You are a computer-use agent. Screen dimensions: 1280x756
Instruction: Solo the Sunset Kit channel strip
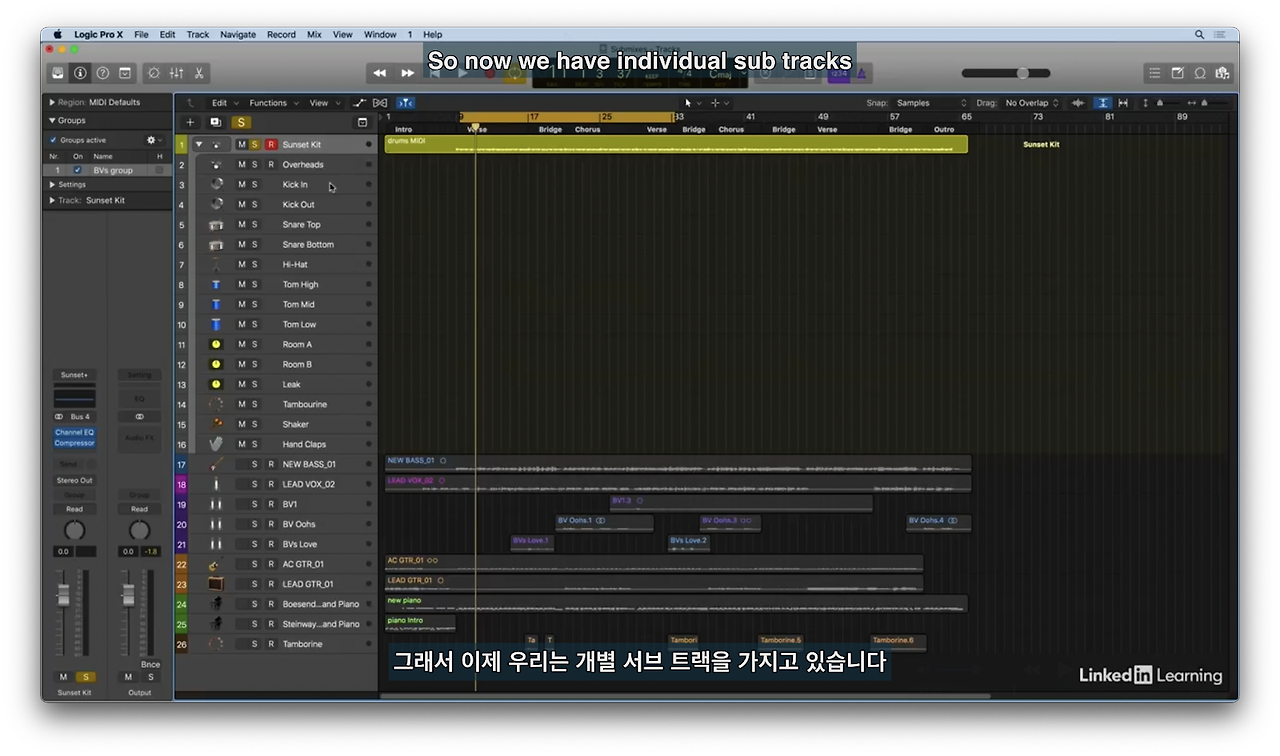point(85,677)
